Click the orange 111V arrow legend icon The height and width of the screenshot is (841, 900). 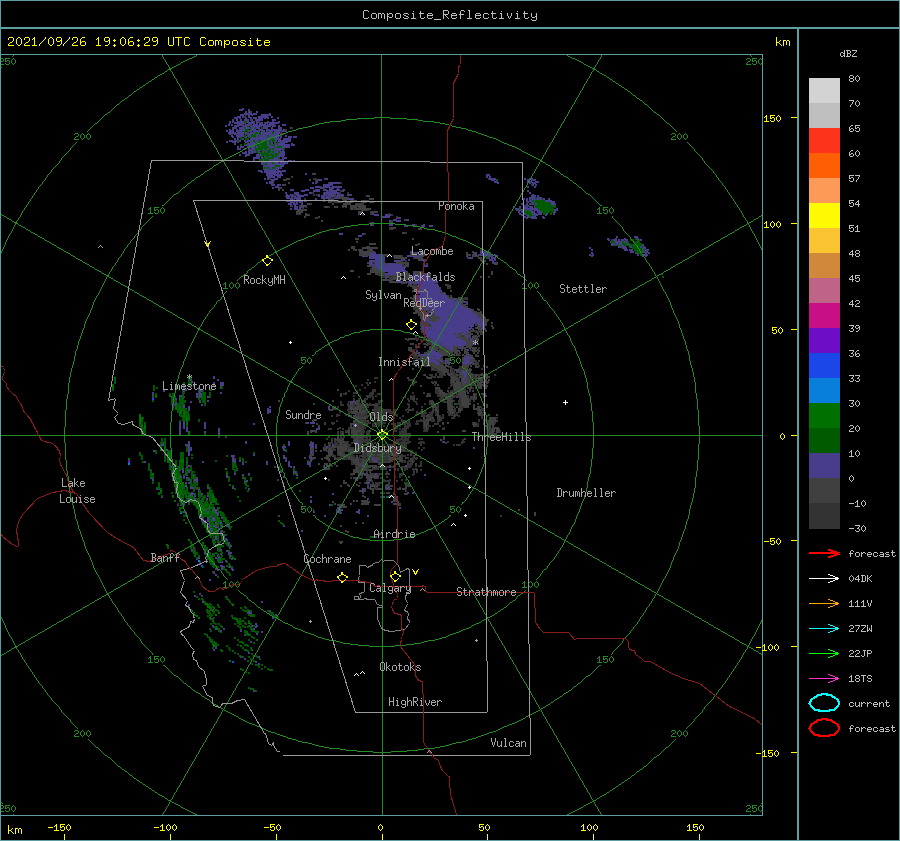[824, 603]
